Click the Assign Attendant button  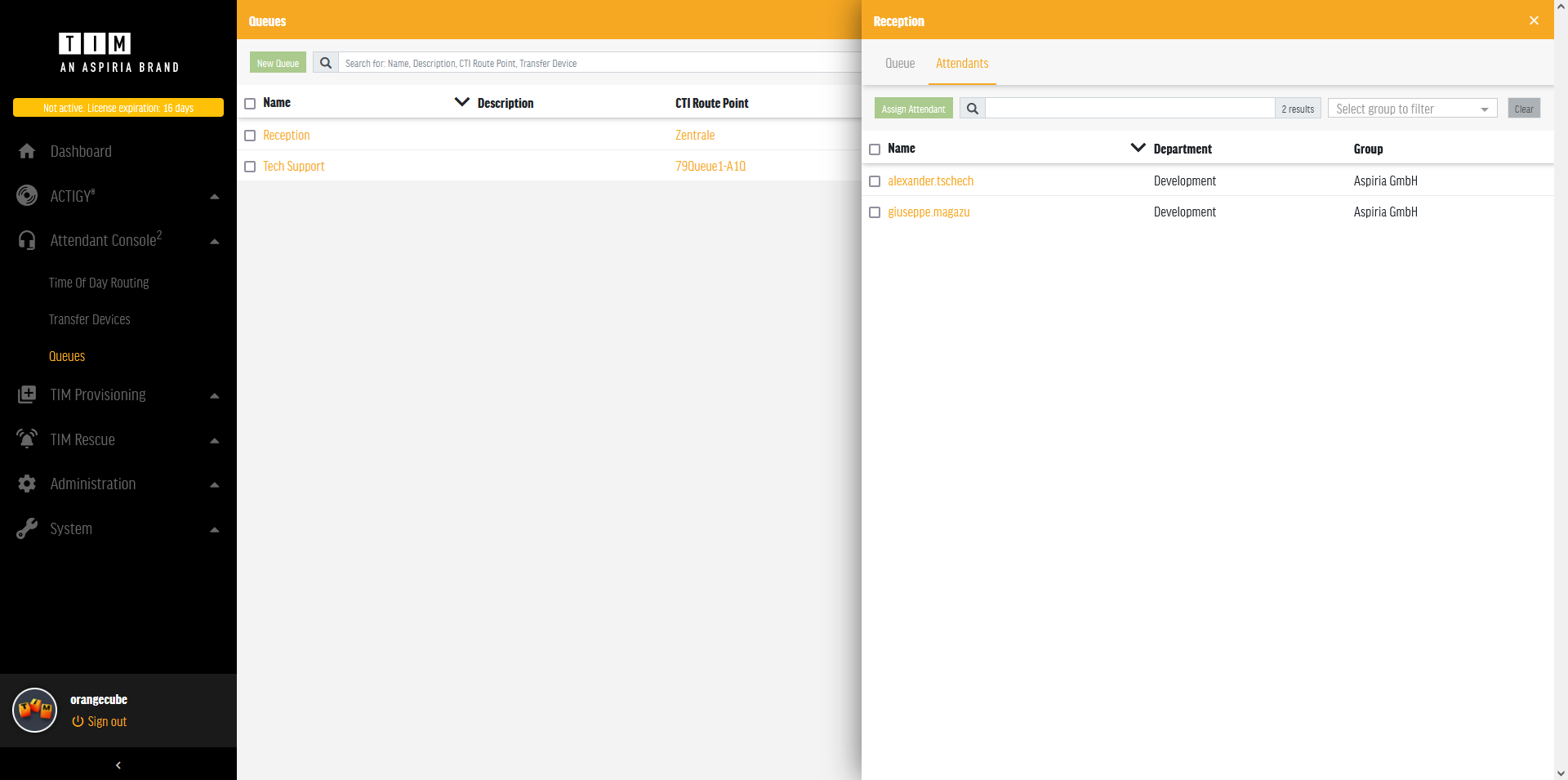point(913,109)
